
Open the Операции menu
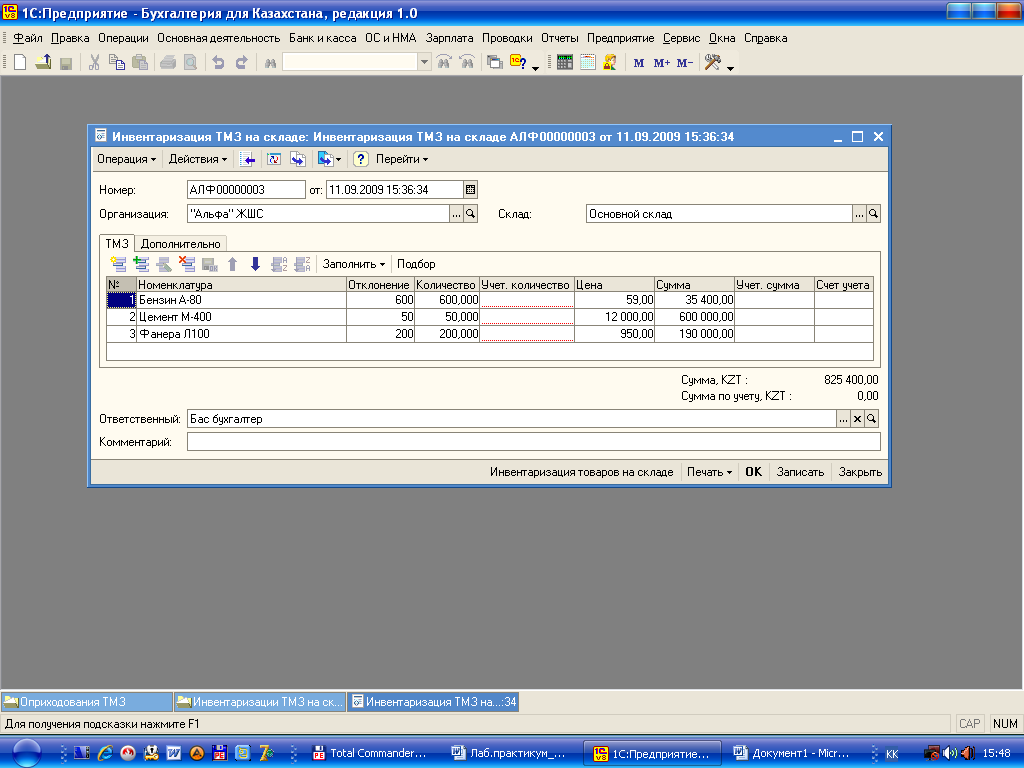(123, 38)
